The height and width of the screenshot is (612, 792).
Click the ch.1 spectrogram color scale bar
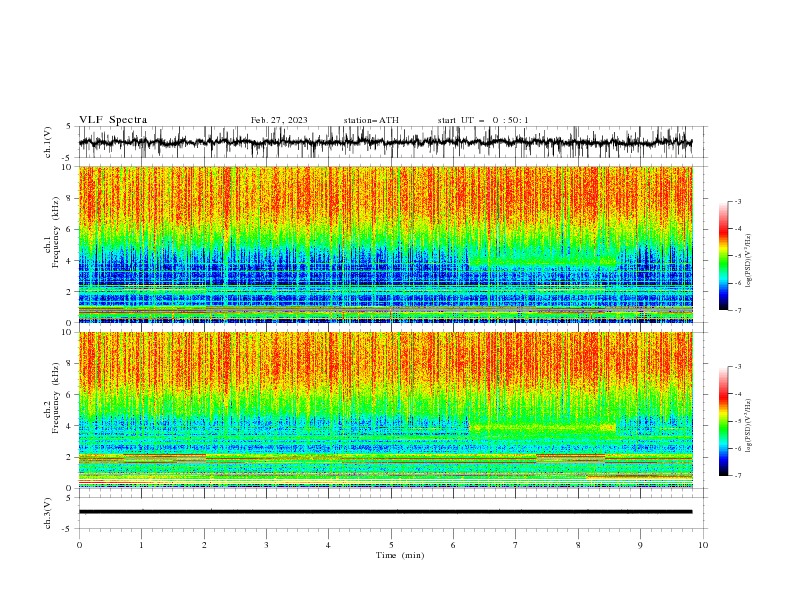[x=724, y=256]
